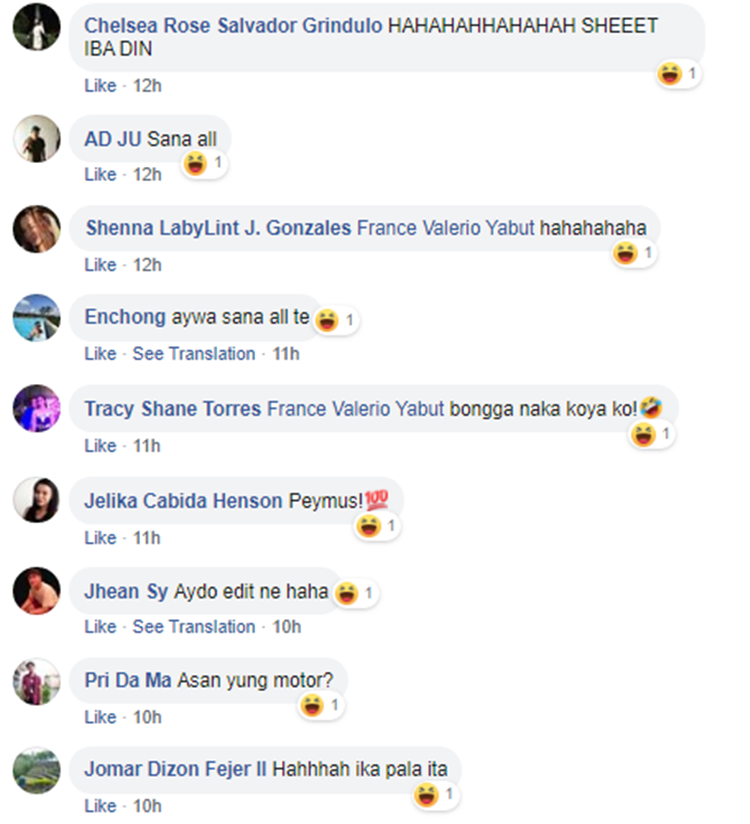Open Haha reaction on Shenna LabyLint's comment
The image size is (750, 824).
[x=634, y=253]
